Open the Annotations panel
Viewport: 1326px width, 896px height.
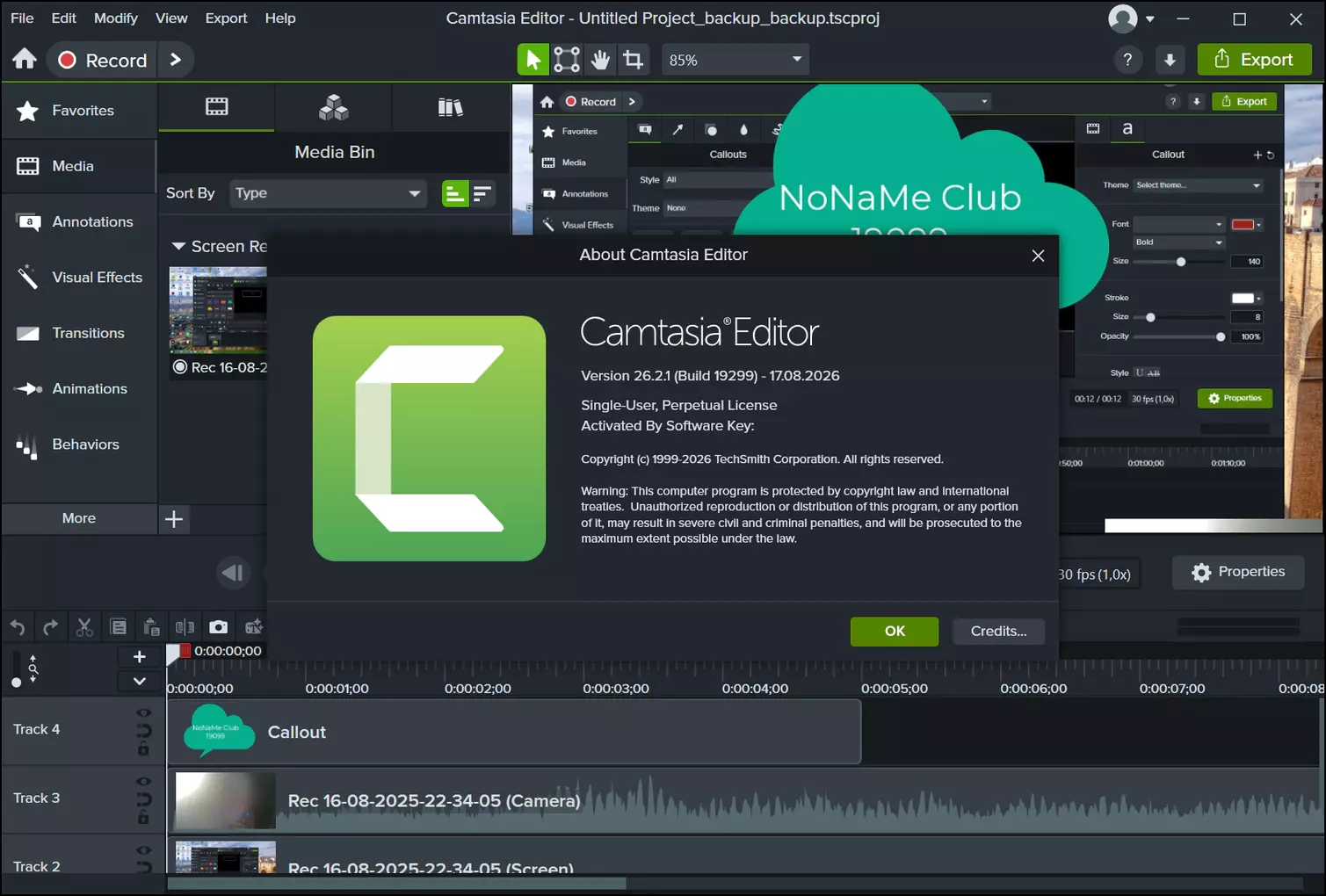tap(79, 222)
